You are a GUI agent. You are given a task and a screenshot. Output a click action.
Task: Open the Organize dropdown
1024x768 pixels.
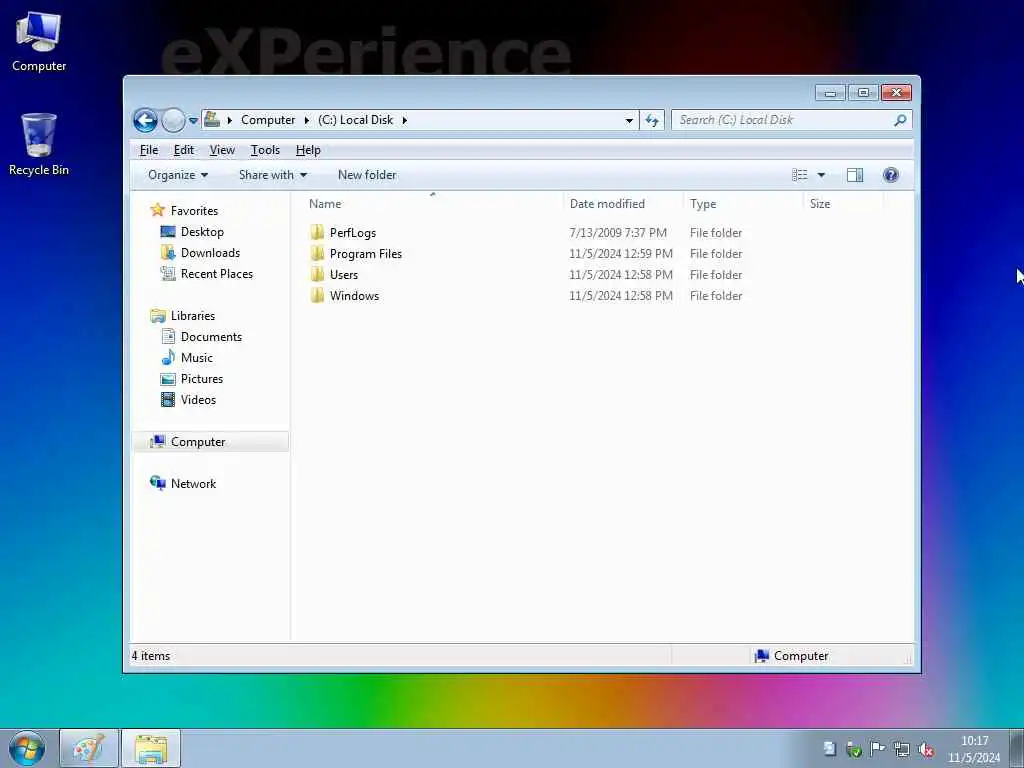178,175
